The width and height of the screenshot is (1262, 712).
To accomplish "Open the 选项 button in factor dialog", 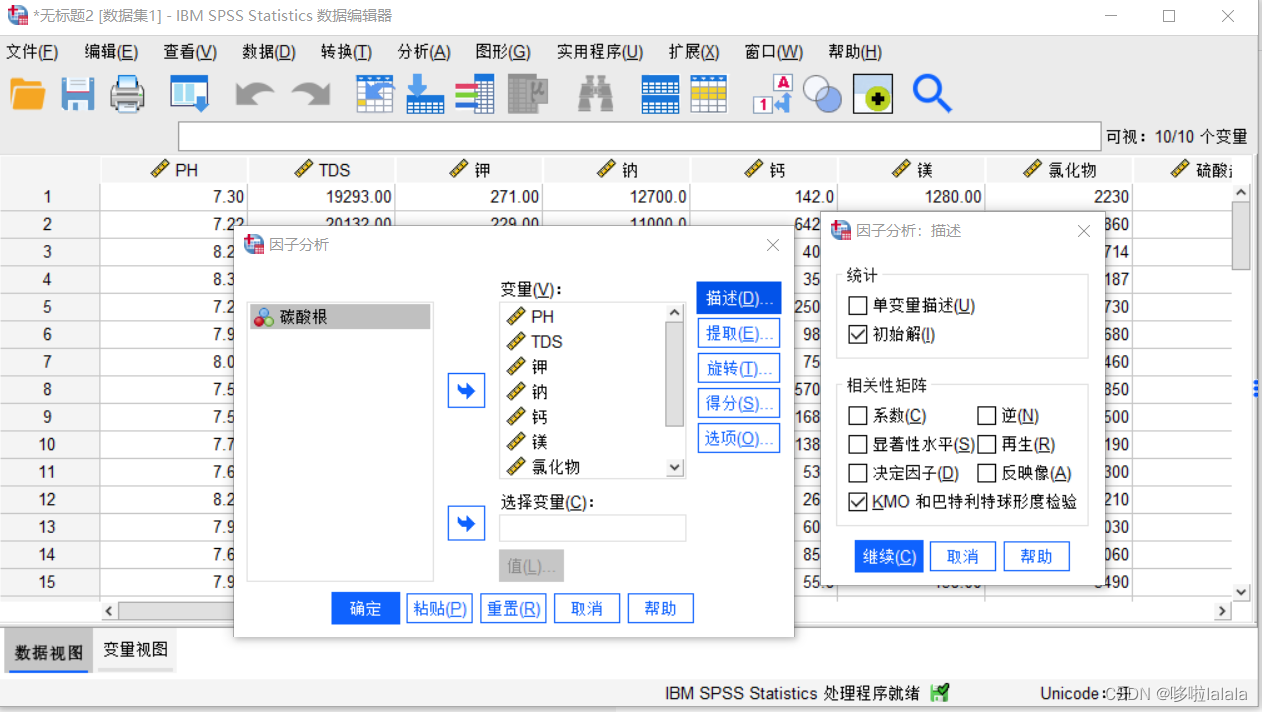I will point(739,438).
